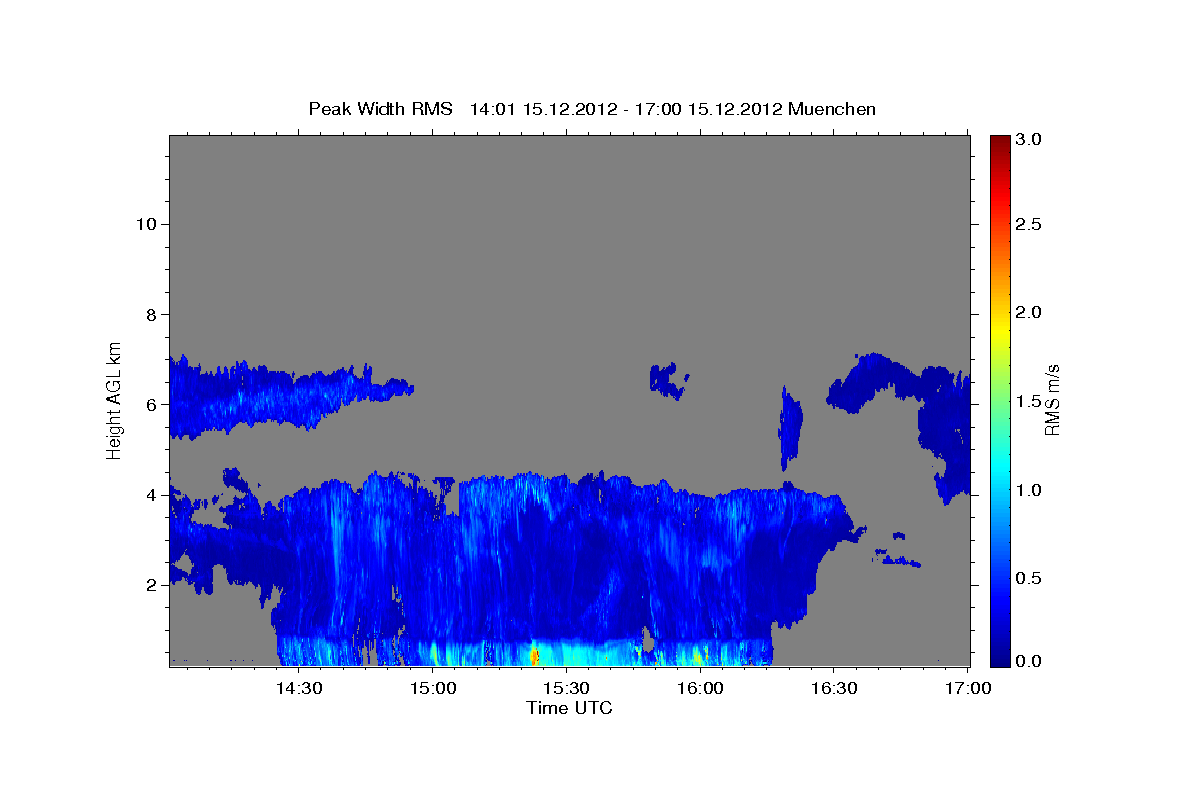Screen dimensions: 1200x800
Task: Click the 17:00 time tick label
Action: [968, 689]
